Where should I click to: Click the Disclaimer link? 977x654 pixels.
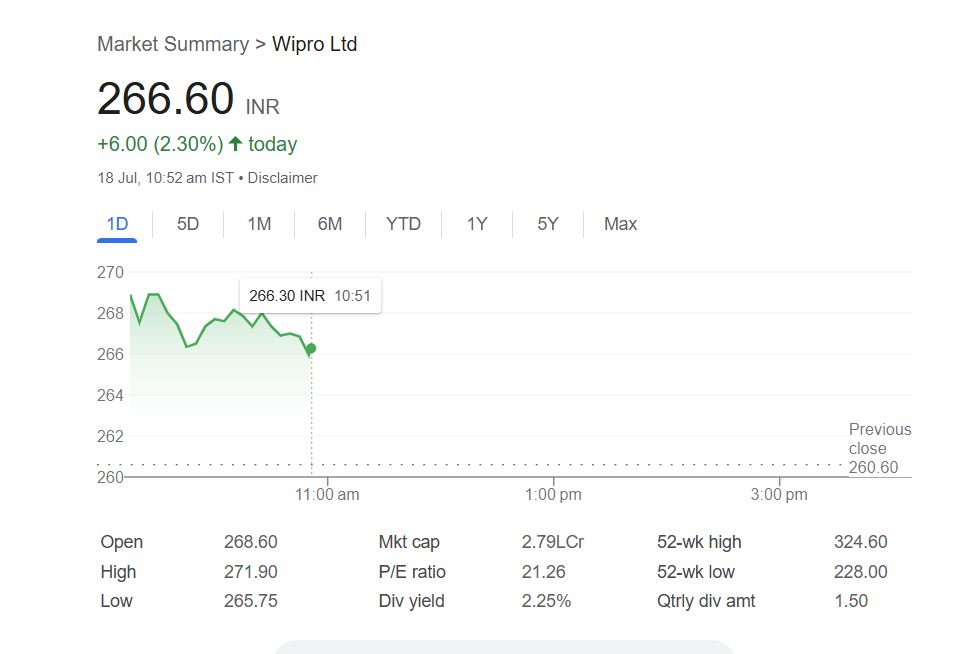282,178
